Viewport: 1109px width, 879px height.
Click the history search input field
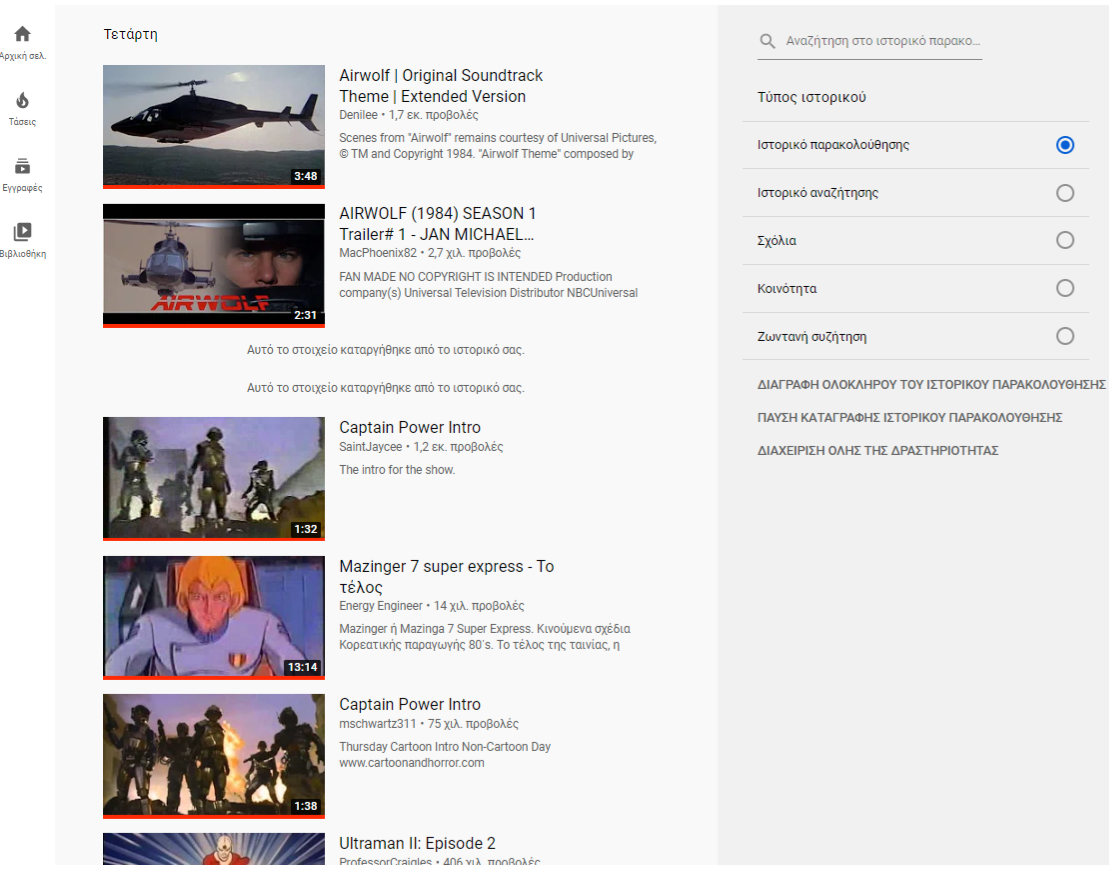coord(882,42)
